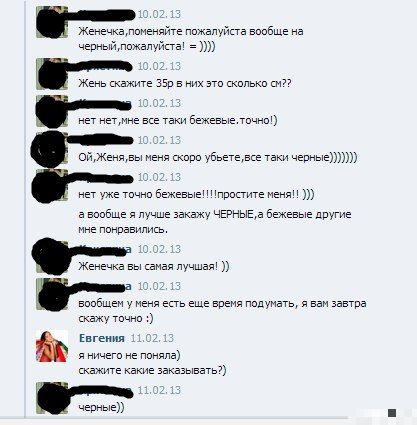Click the date above the 'Жень скажите 35р' message
The height and width of the screenshot is (425, 417).
(x=159, y=66)
